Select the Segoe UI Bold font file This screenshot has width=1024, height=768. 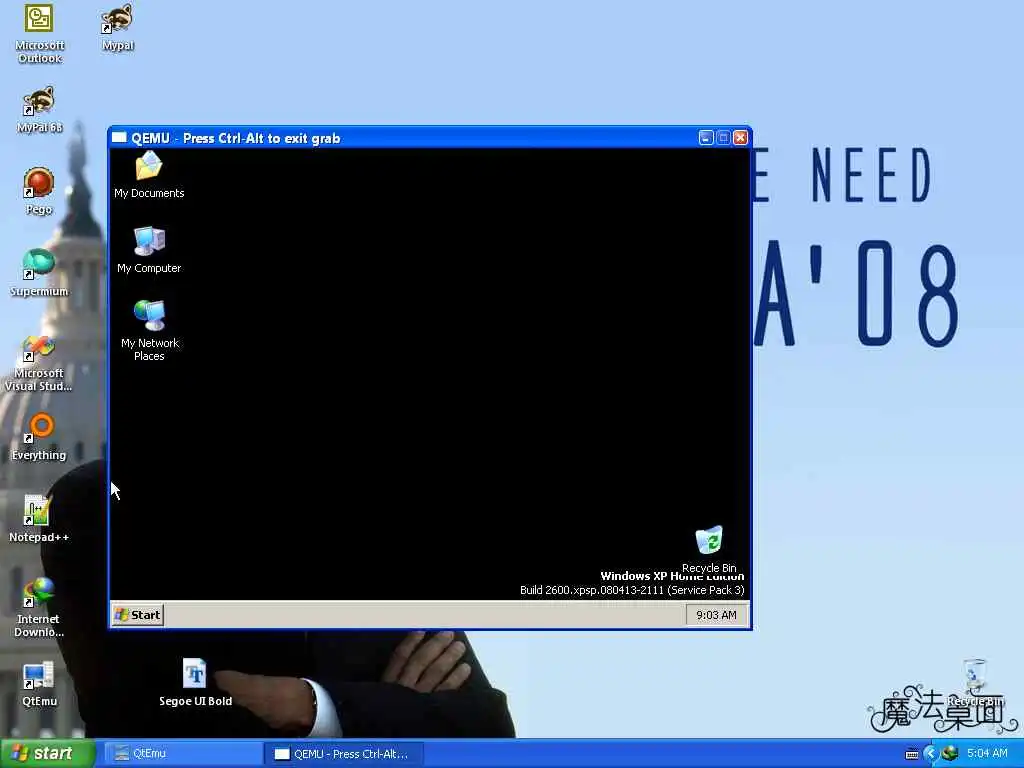(195, 683)
